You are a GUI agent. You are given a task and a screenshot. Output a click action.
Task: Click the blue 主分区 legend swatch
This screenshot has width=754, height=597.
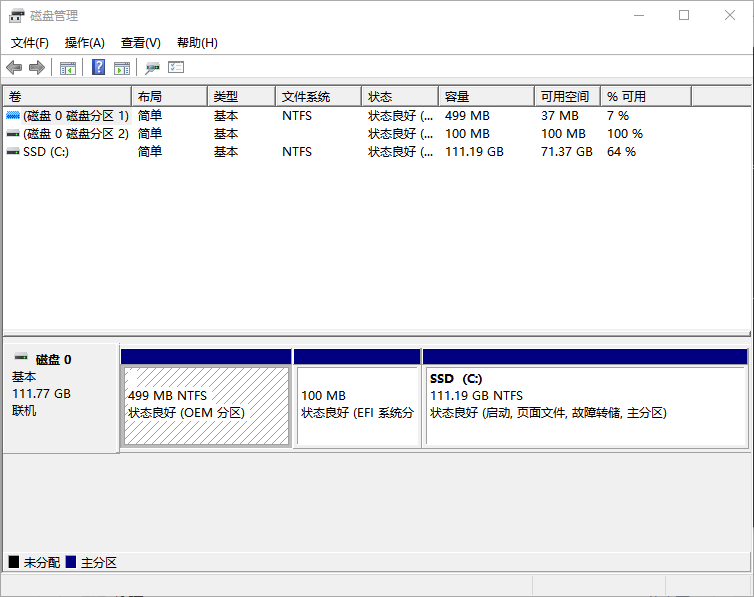click(71, 562)
